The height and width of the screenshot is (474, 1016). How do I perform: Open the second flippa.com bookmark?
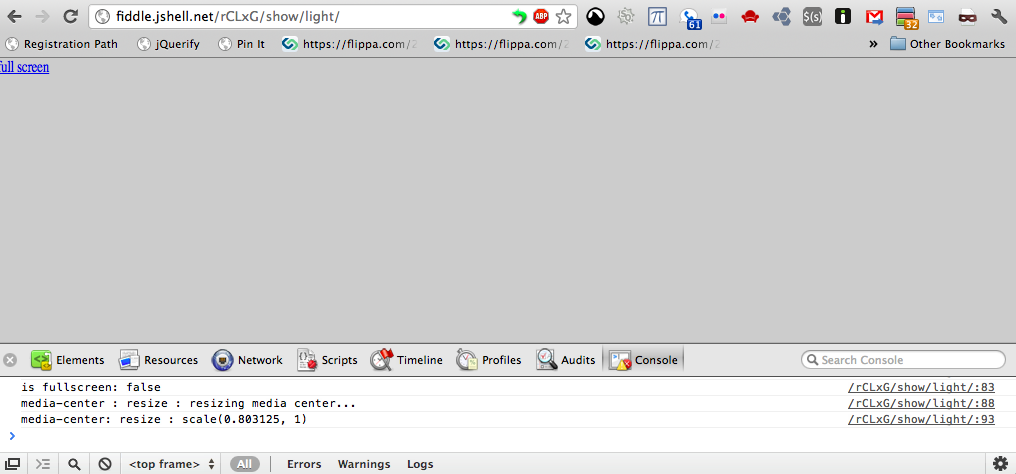[x=502, y=44]
